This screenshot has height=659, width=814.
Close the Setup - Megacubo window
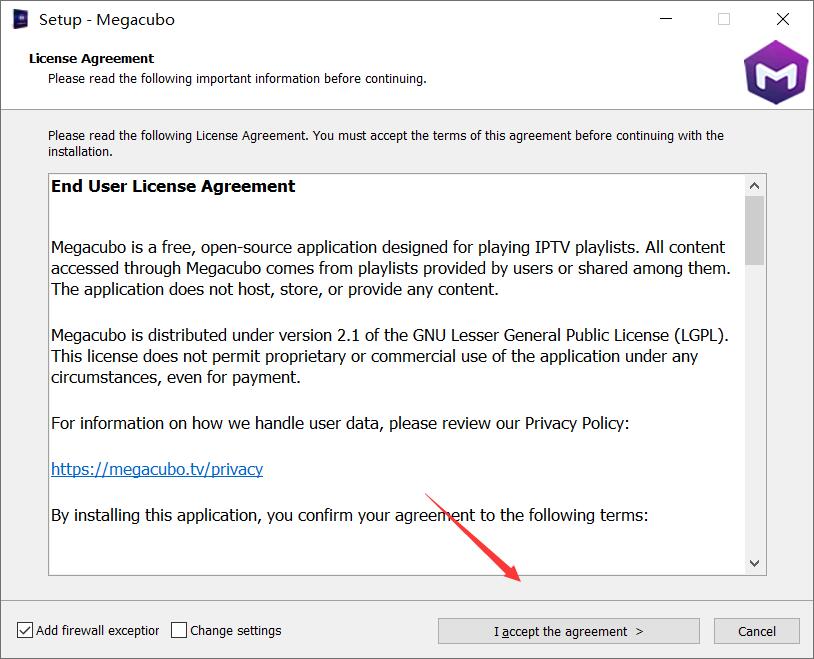point(783,19)
